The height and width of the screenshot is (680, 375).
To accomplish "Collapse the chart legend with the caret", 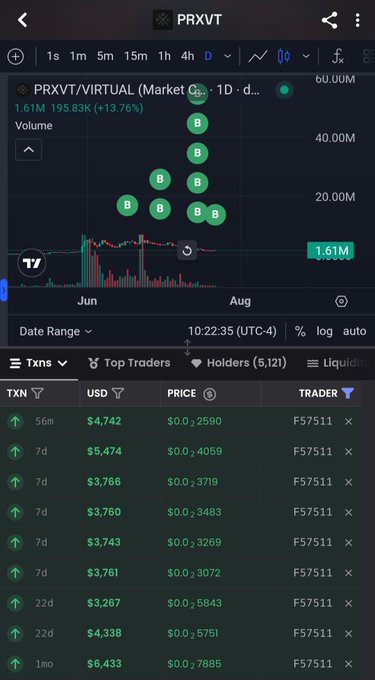I will [29, 150].
